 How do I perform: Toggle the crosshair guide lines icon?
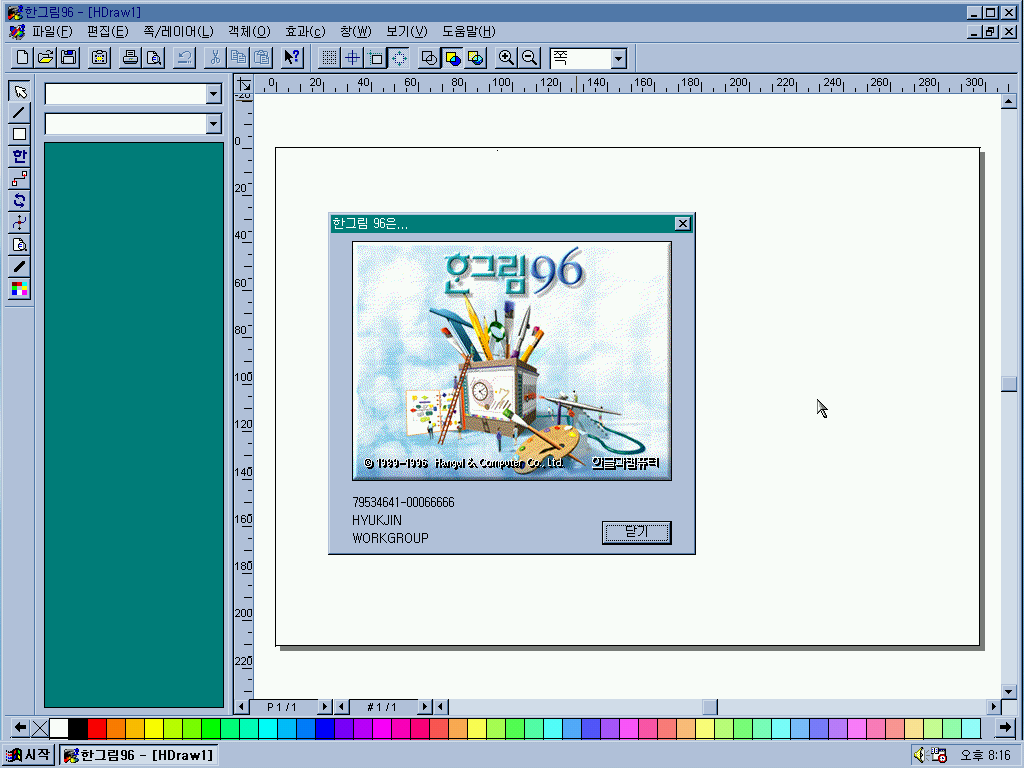353,58
